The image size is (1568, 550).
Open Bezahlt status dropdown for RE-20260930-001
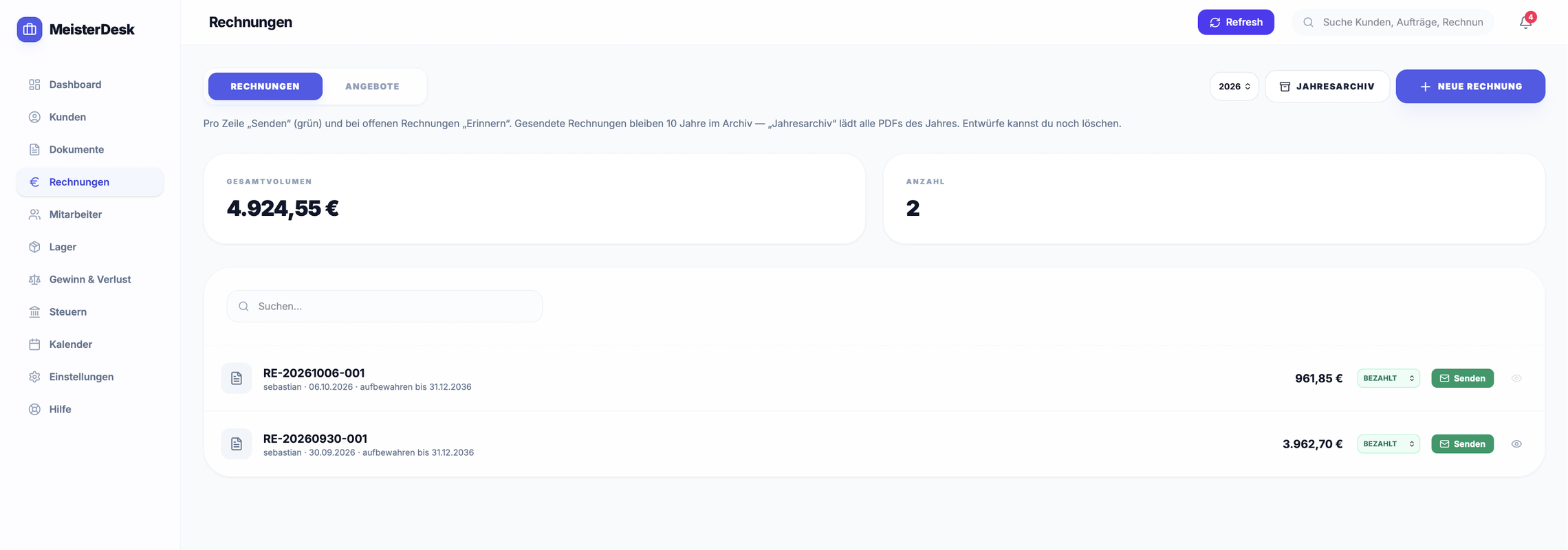[x=1389, y=444]
